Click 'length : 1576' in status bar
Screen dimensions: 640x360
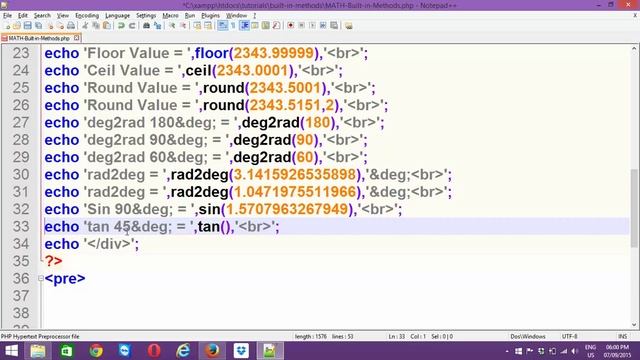tap(311, 336)
